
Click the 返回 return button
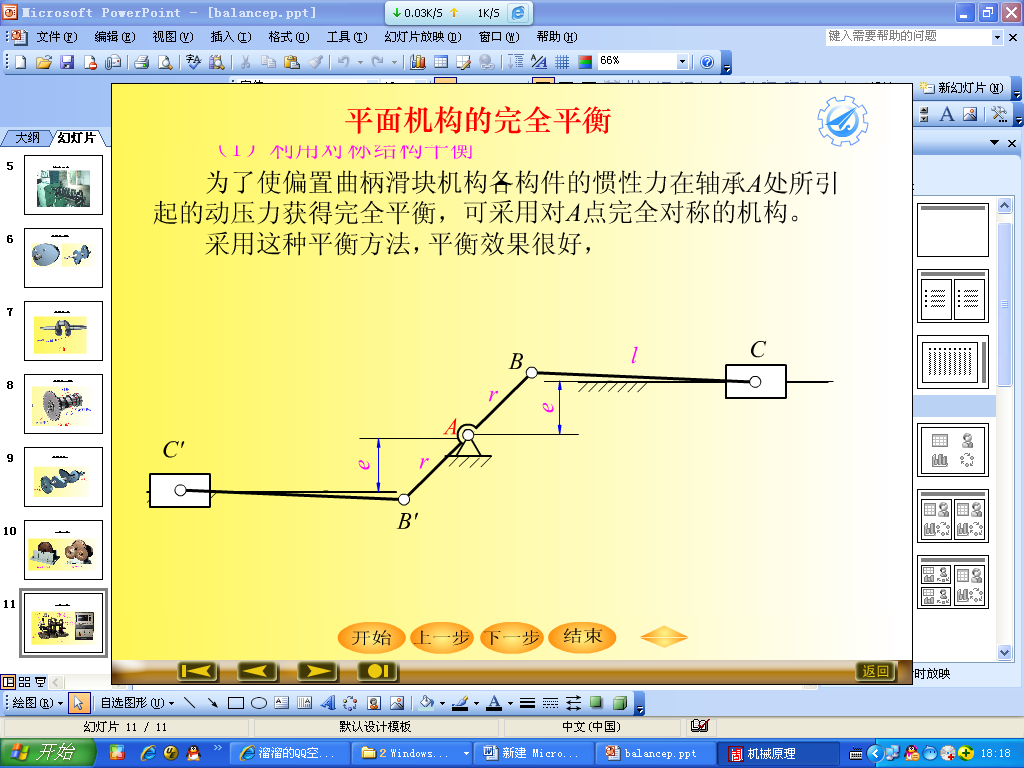(876, 671)
